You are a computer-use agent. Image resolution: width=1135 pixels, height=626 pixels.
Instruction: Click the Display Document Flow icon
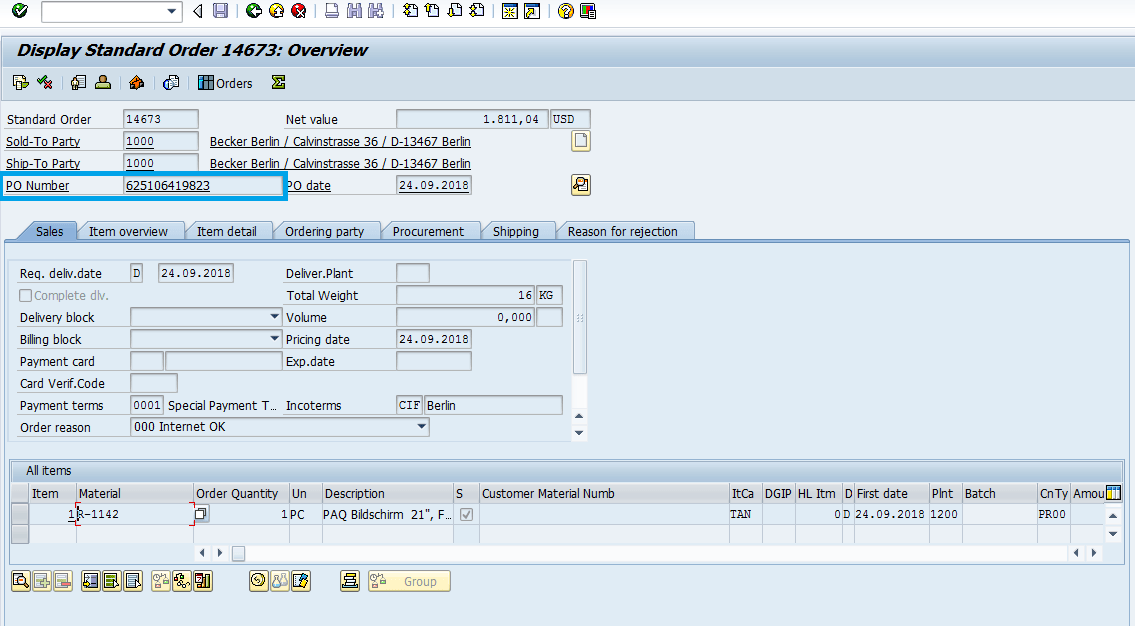click(20, 83)
